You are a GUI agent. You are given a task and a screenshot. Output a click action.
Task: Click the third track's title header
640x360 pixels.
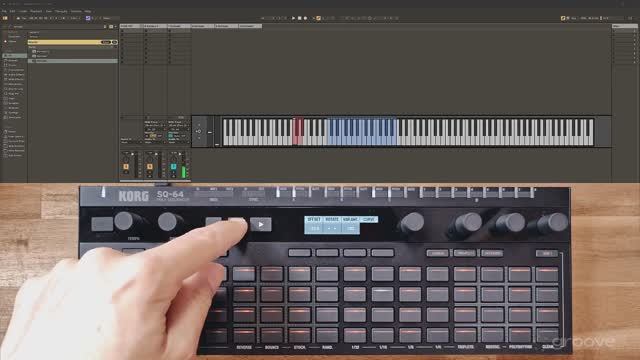click(x=180, y=26)
